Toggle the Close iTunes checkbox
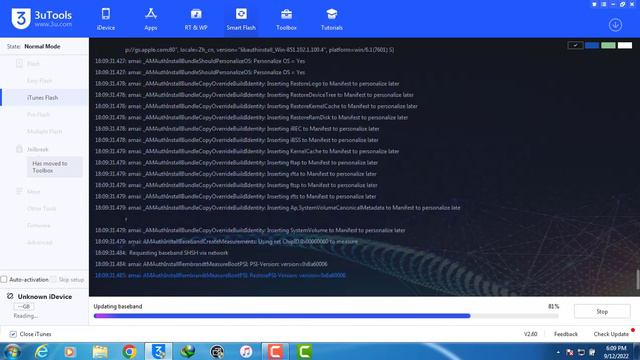Screen dimensions: 640x360 coord(13,334)
